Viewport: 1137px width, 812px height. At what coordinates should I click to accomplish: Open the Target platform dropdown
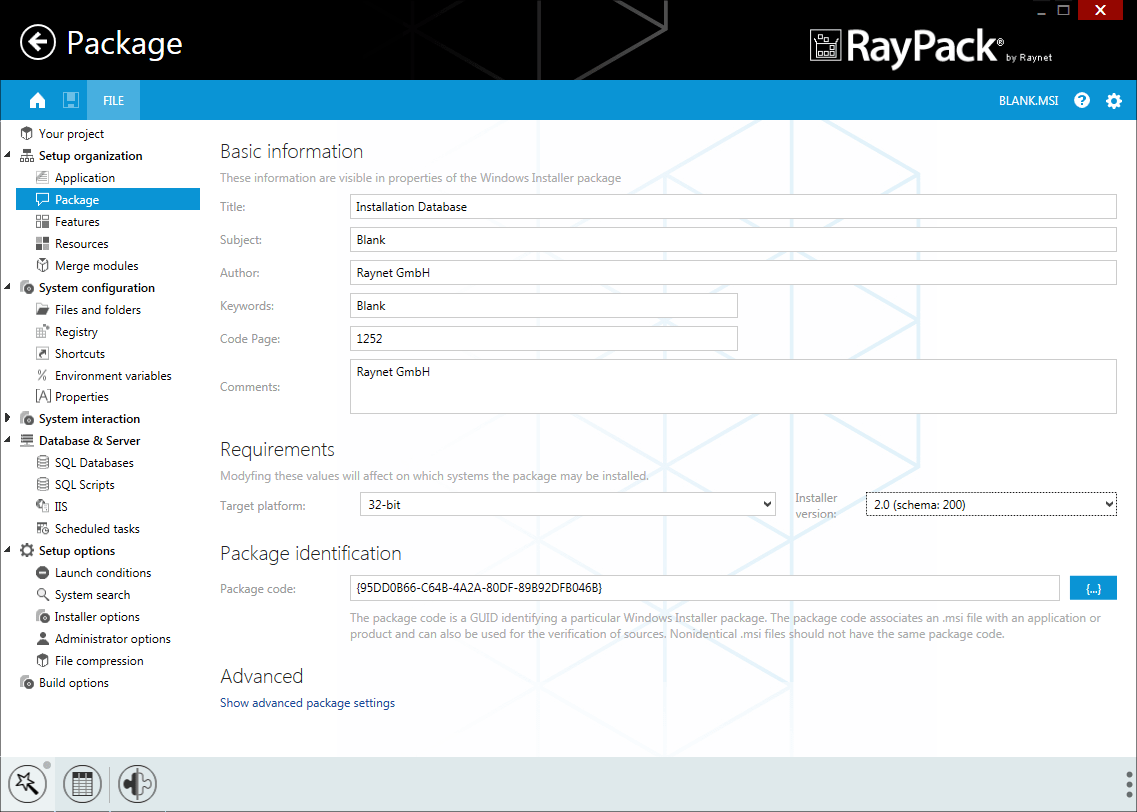pos(767,504)
